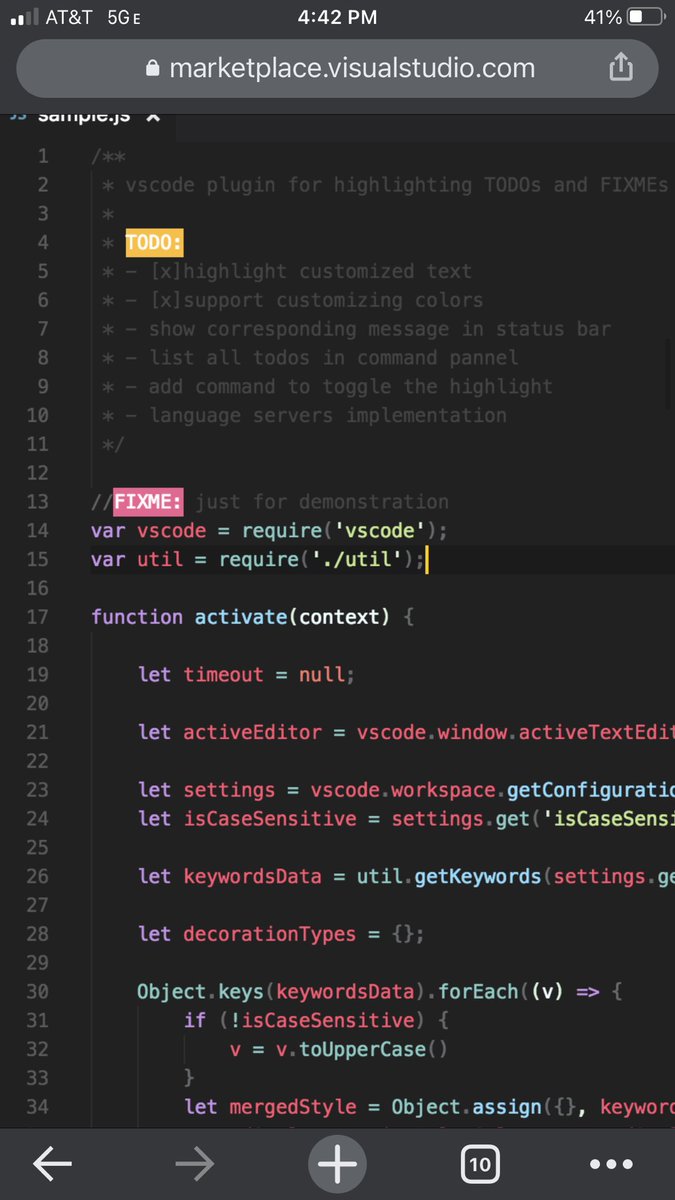This screenshot has height=1200, width=675.
Task: Tap the 4:42 PM clock
Action: click(x=338, y=17)
